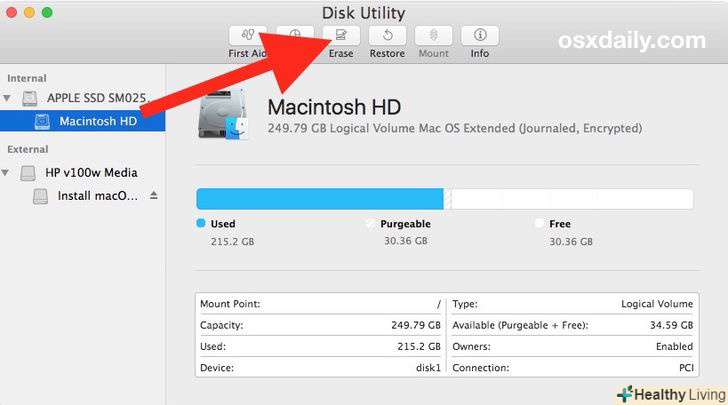
Task: Select HP v100w Media external drive
Action: 91,172
